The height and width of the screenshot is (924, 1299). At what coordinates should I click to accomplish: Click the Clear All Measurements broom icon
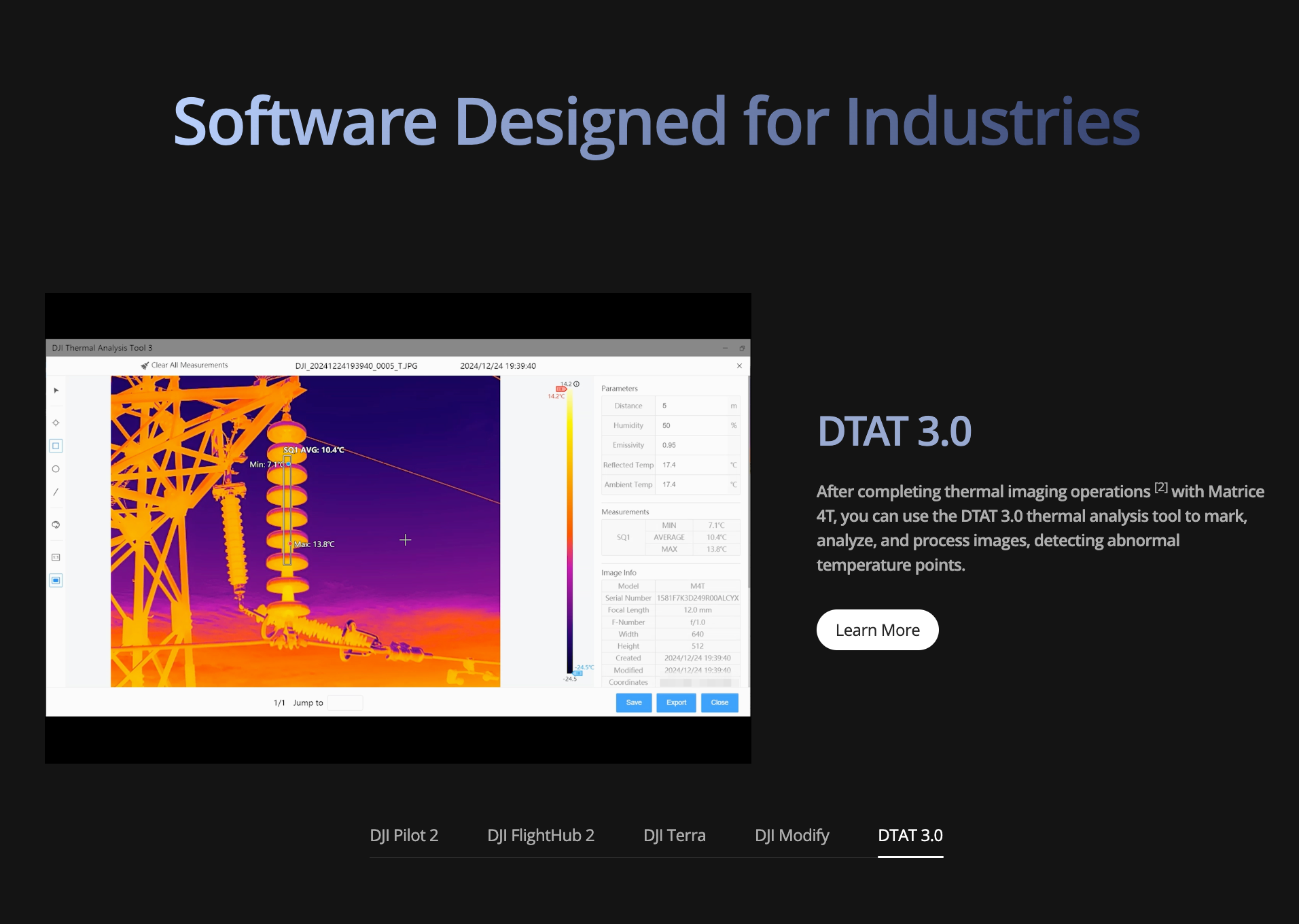pos(145,366)
